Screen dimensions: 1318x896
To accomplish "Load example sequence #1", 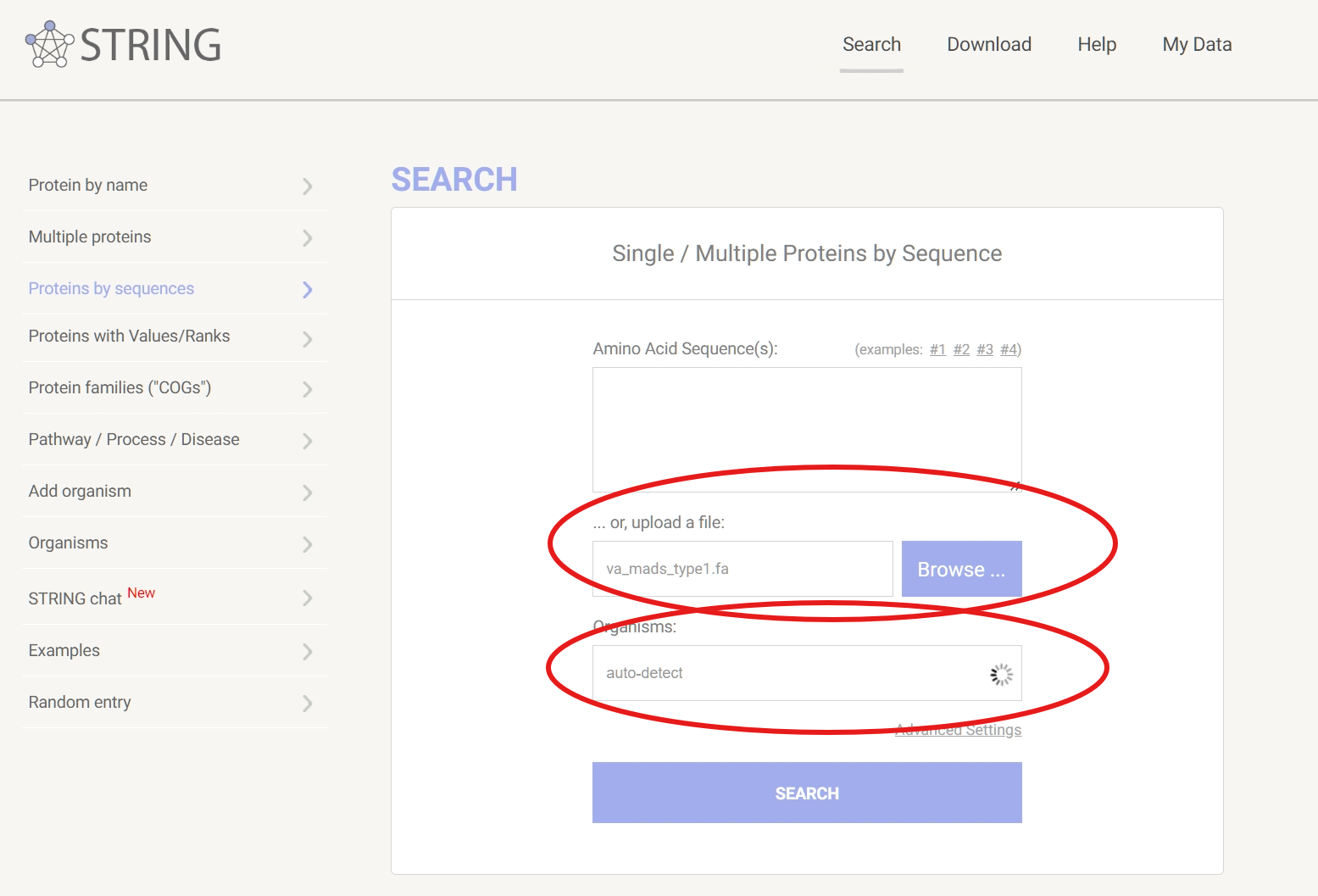I will point(937,349).
